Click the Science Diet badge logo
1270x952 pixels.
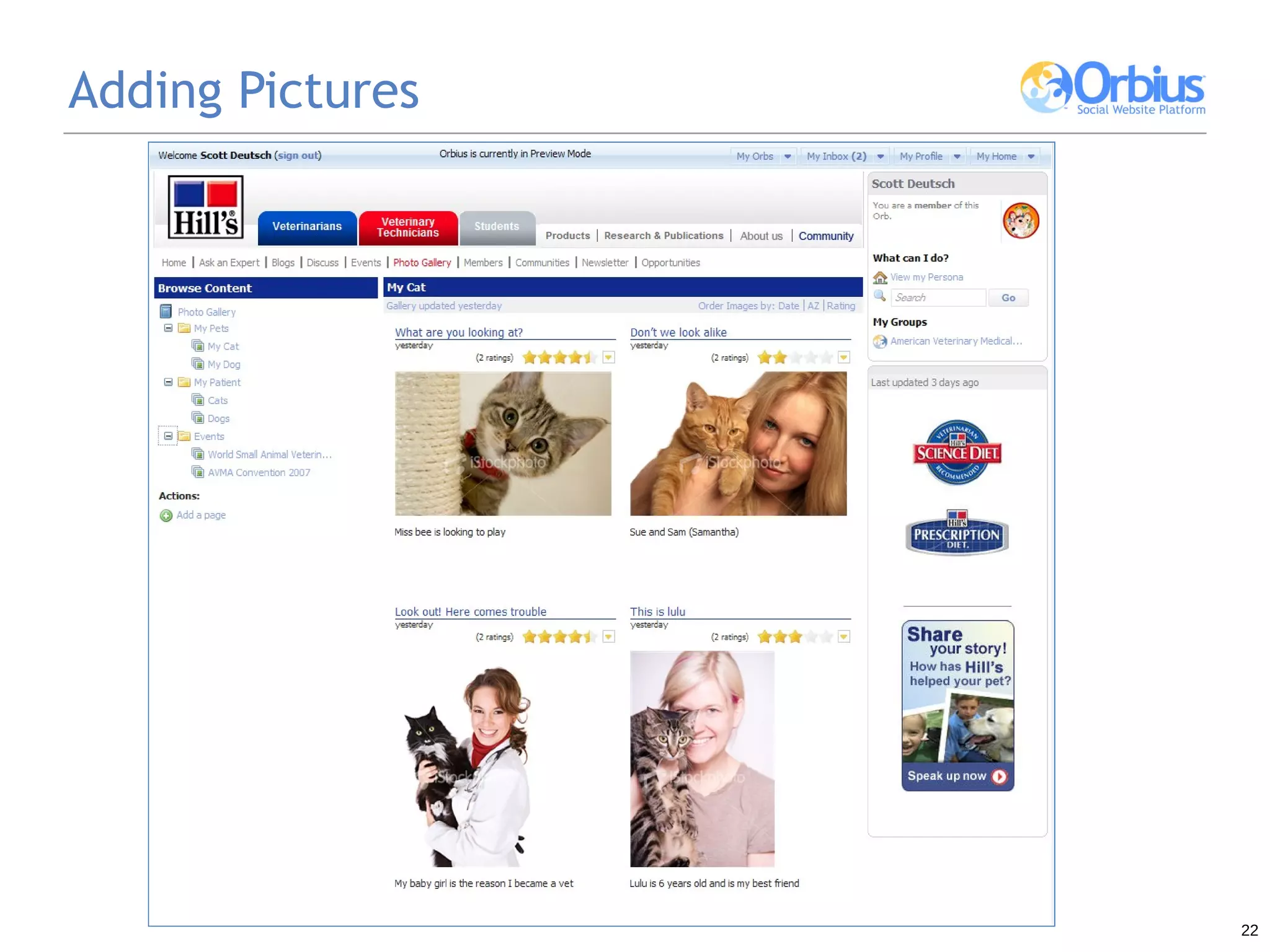[x=957, y=452]
